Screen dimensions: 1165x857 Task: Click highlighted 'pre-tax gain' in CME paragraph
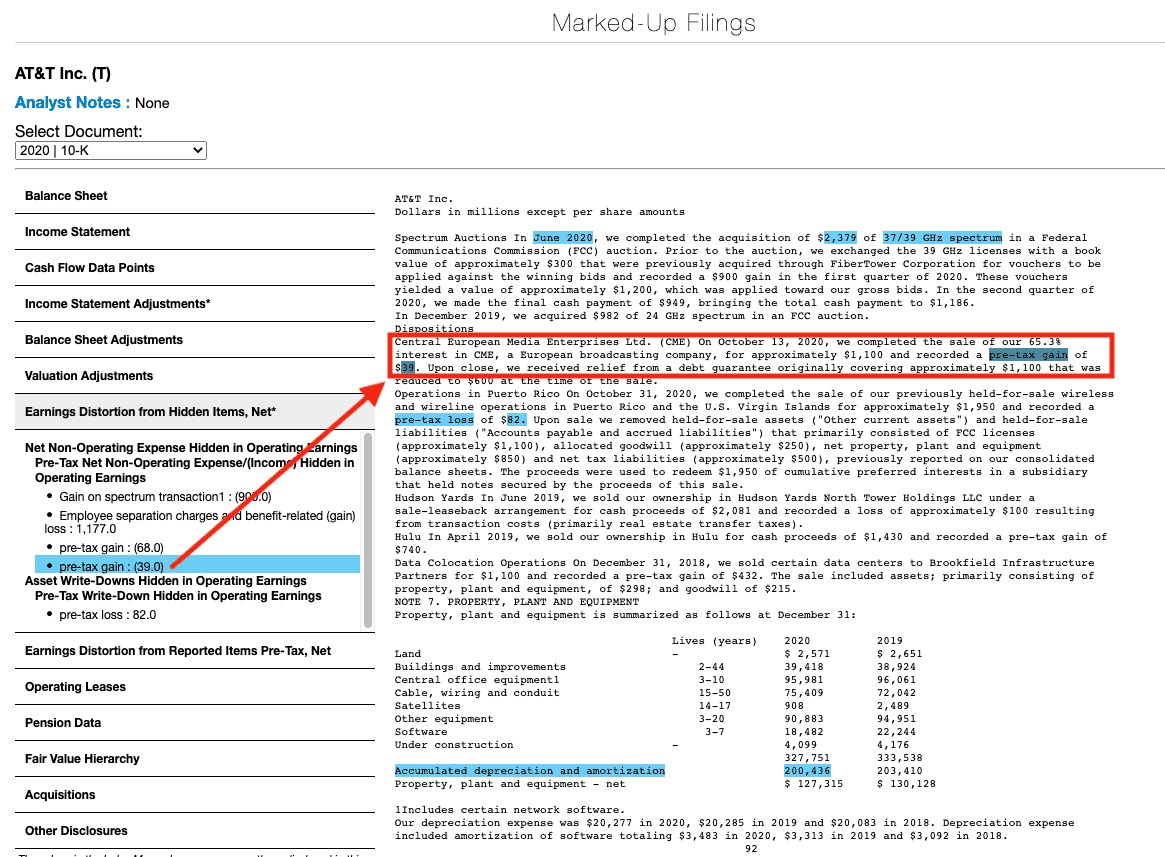(x=1028, y=355)
